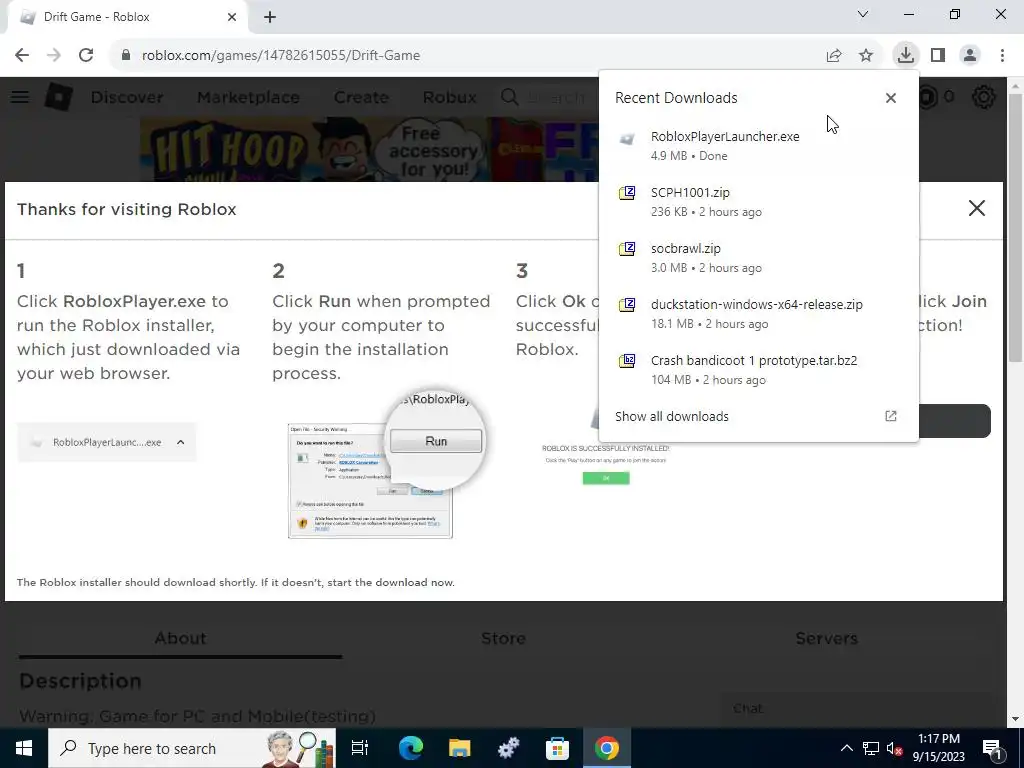Open a new browser tab
Image resolution: width=1024 pixels, height=768 pixels.
270,17
